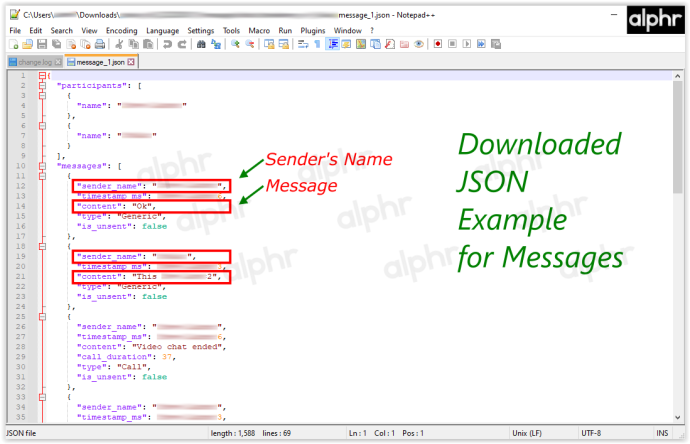Screen dimensions: 690x444
Task: Collapse the fold marker on line 18
Action: pos(42,246)
